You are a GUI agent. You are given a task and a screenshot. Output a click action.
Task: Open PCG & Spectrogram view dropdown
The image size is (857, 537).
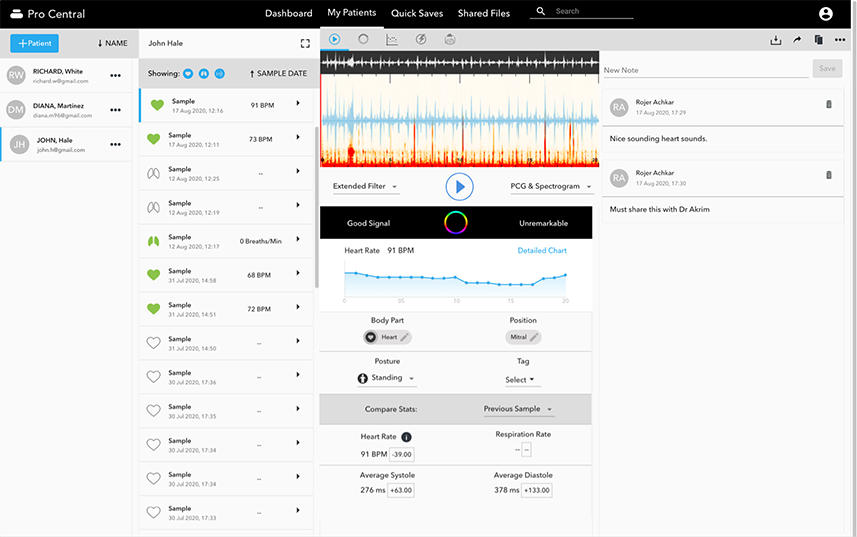(551, 187)
